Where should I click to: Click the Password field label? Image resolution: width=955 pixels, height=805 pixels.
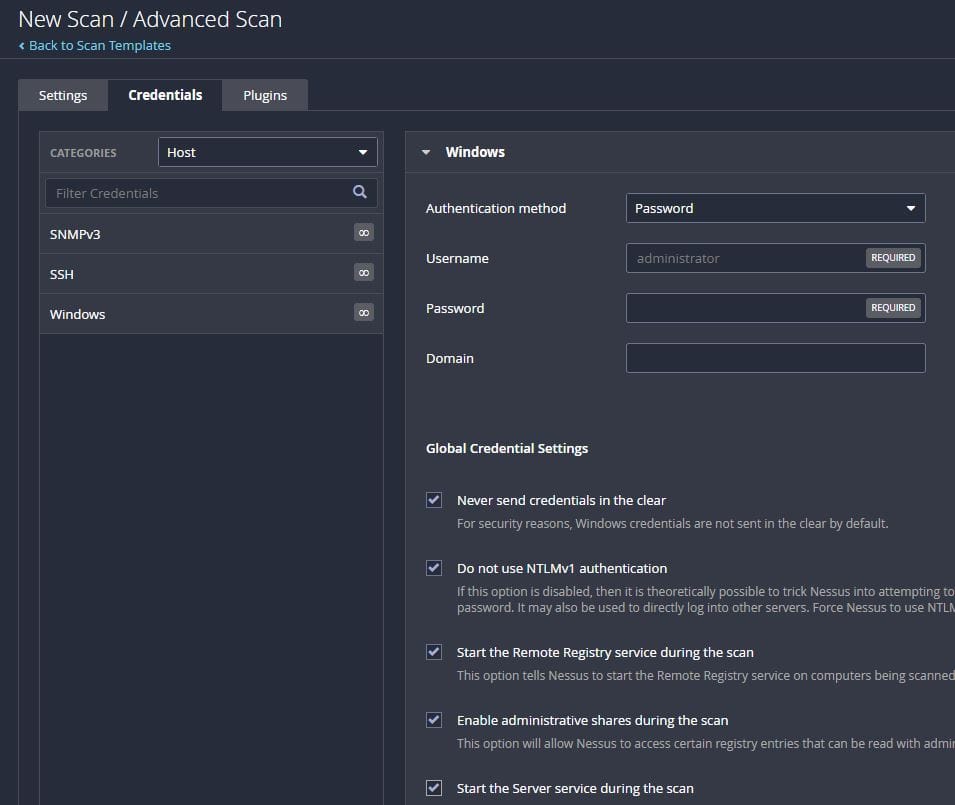coord(455,308)
